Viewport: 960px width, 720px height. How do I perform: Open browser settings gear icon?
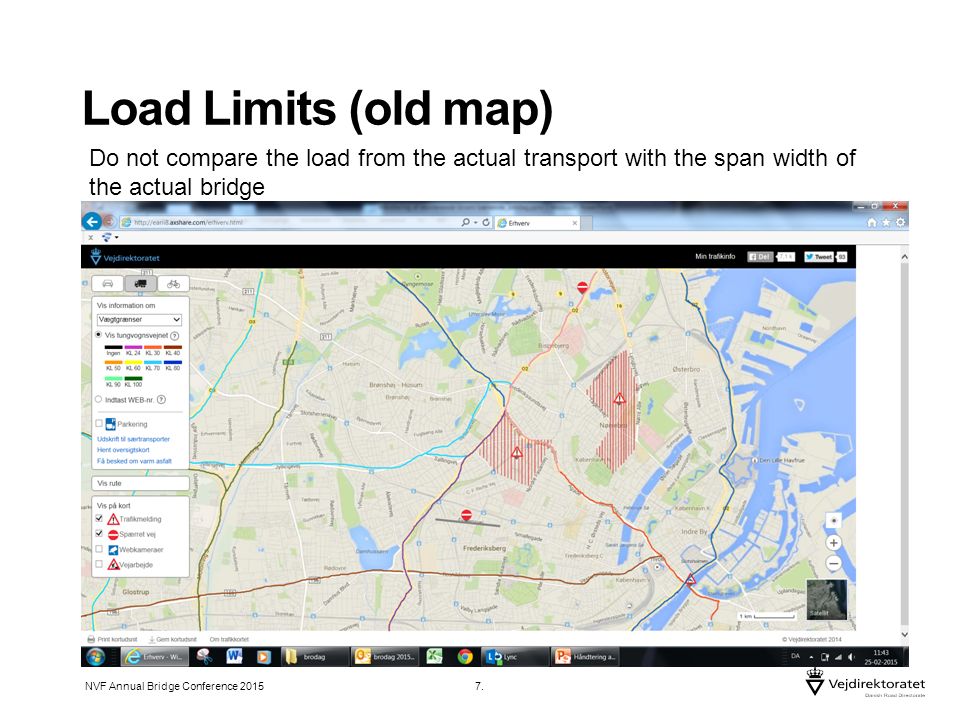900,222
